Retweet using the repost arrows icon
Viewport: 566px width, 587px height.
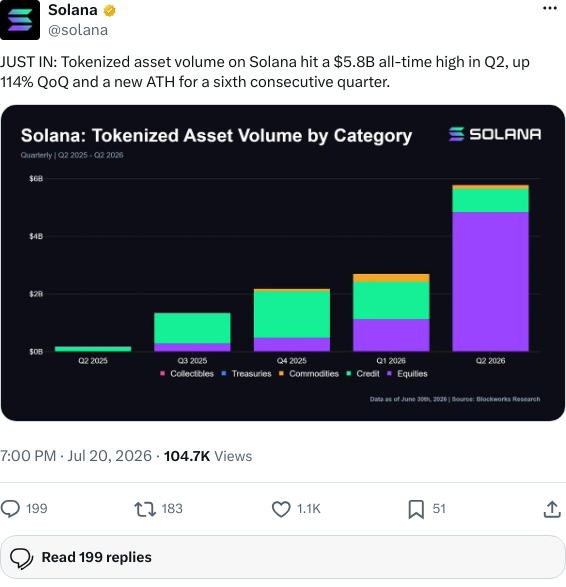(x=145, y=509)
